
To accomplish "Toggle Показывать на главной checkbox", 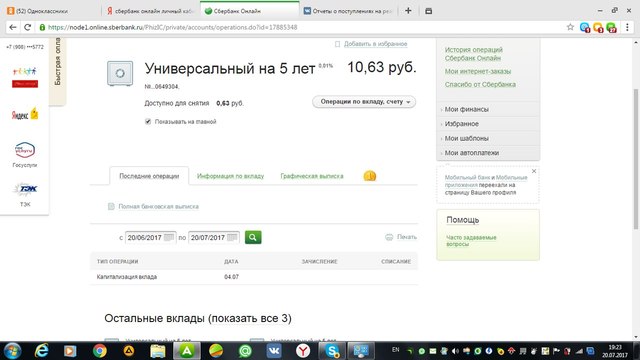I will (x=148, y=122).
